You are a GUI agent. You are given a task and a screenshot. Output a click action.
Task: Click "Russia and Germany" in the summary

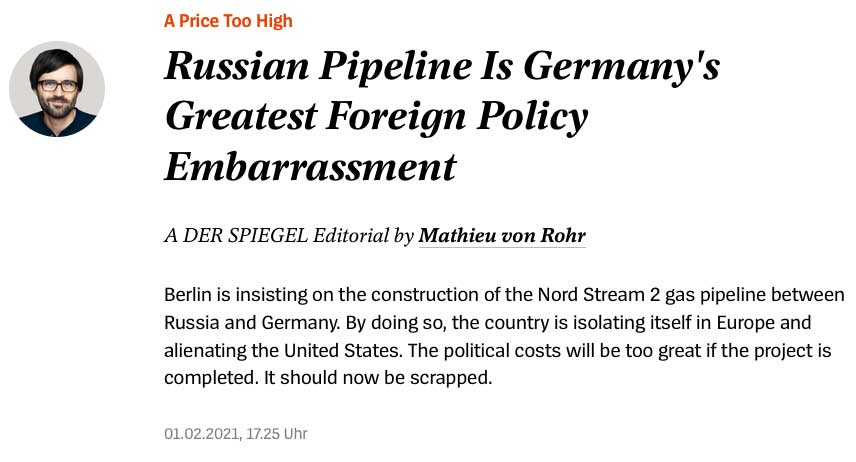[237, 324]
